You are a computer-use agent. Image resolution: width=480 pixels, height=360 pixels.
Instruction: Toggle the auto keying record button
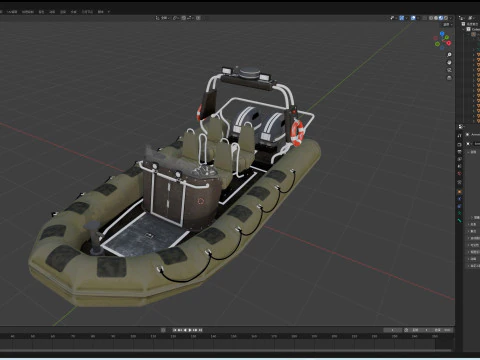pos(163,330)
